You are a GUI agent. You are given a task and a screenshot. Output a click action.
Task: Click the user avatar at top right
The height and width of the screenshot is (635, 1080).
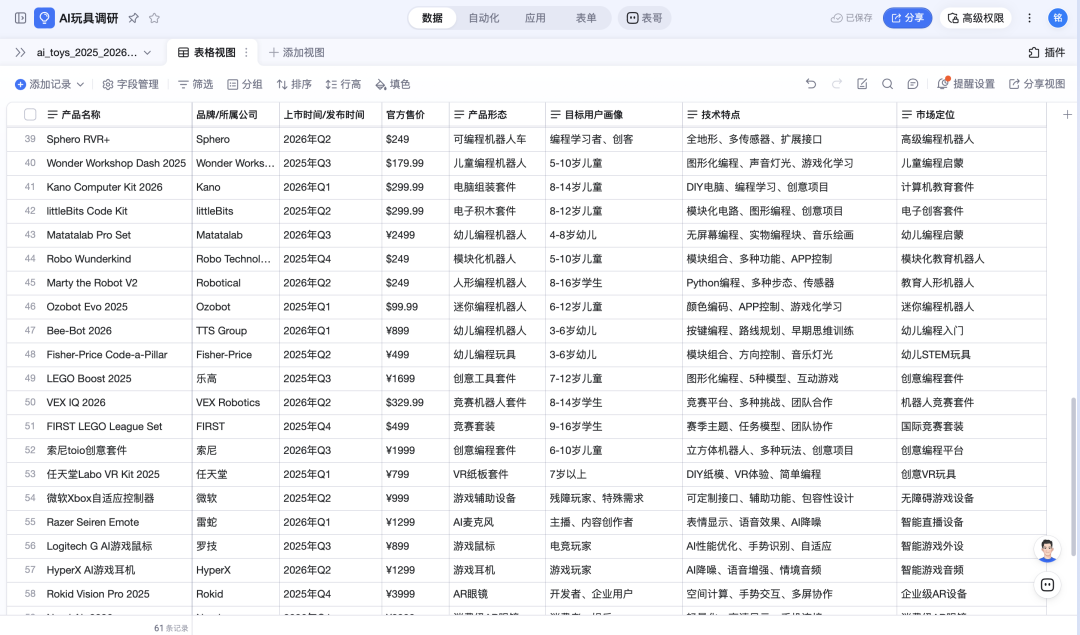coord(1057,18)
